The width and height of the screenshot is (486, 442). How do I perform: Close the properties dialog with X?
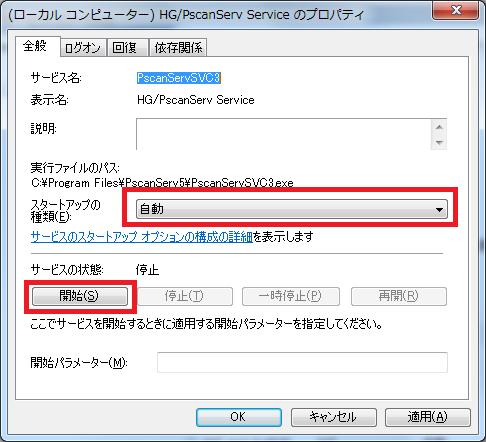(x=455, y=10)
